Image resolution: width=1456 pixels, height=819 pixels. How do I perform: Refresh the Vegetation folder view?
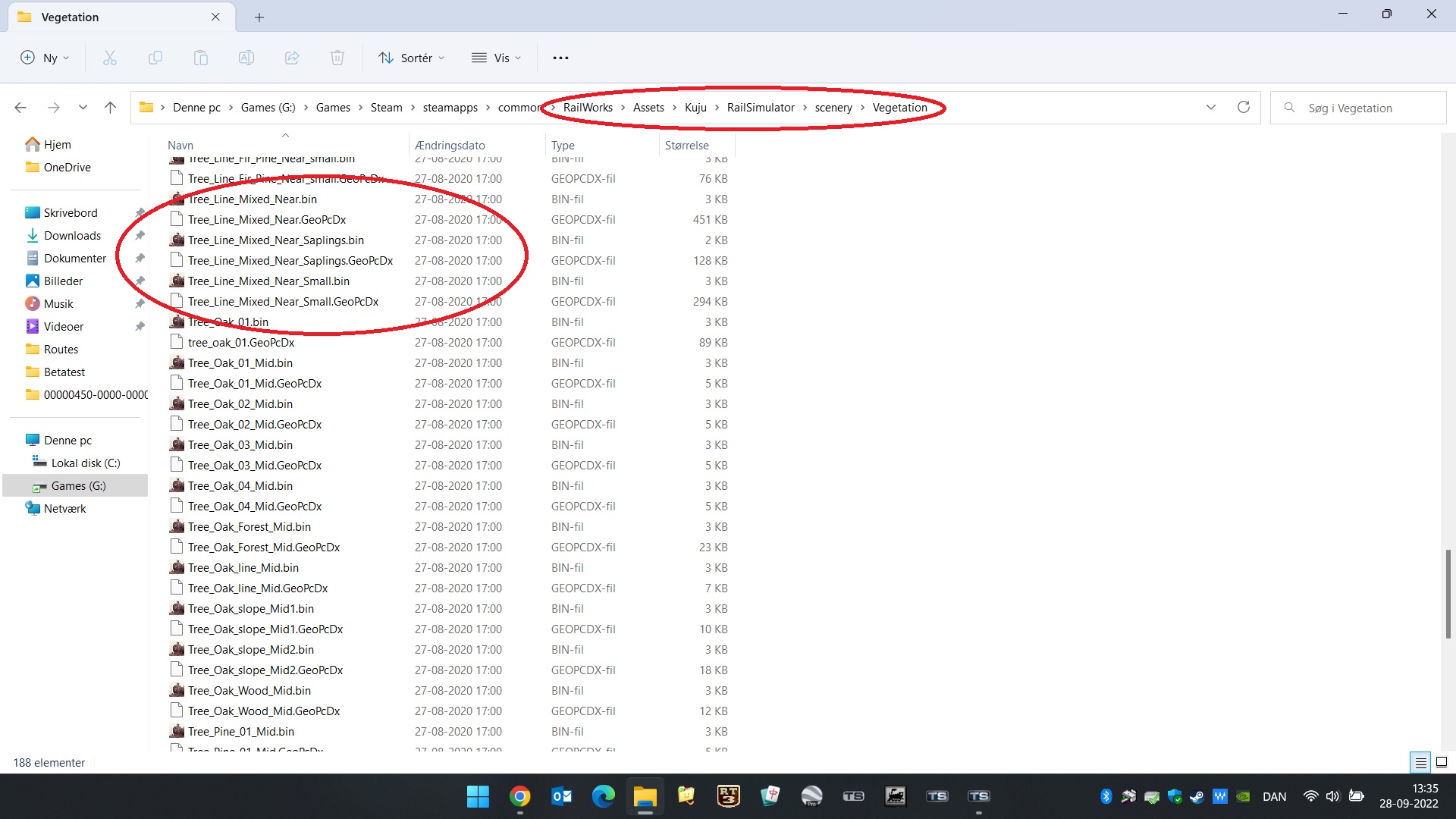tap(1244, 107)
